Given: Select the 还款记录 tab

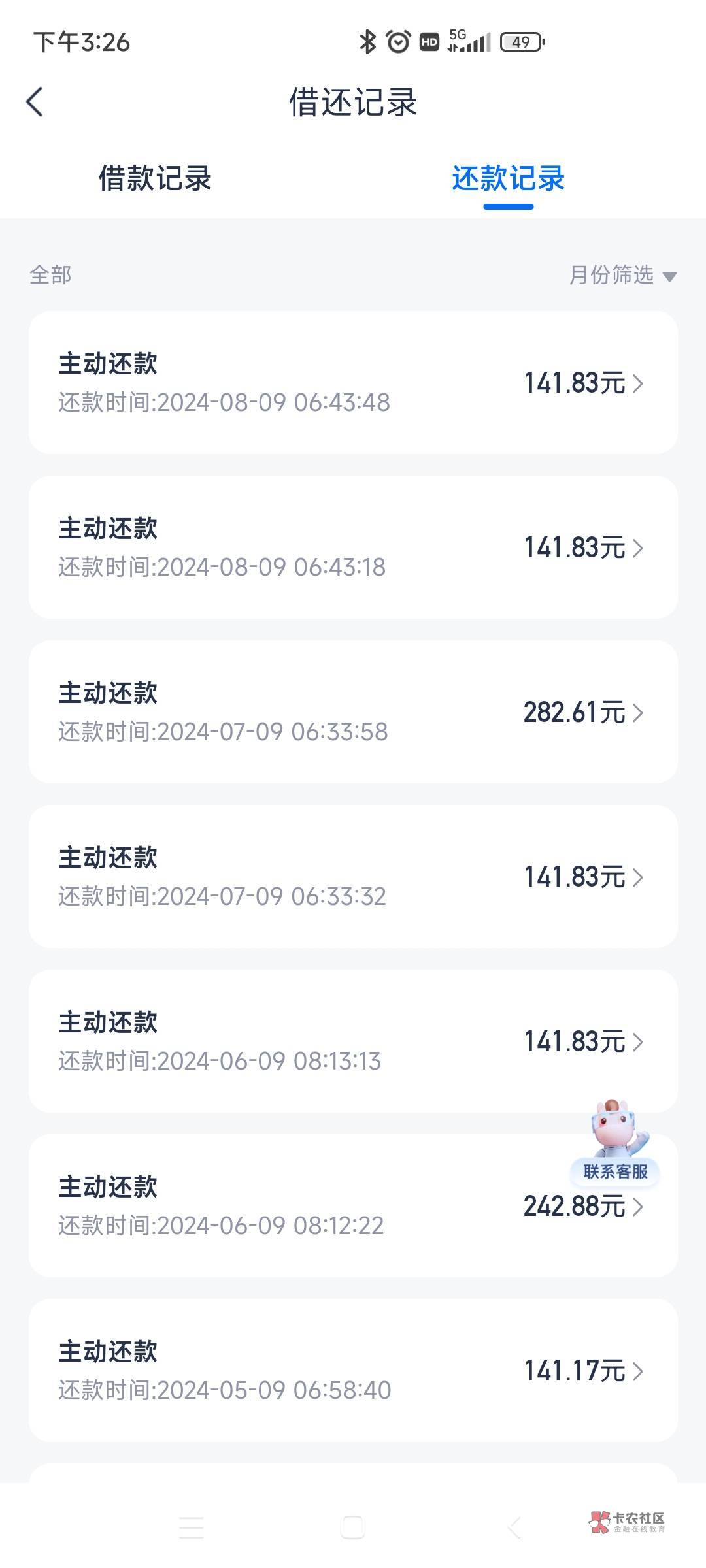Looking at the screenshot, I should [508, 178].
